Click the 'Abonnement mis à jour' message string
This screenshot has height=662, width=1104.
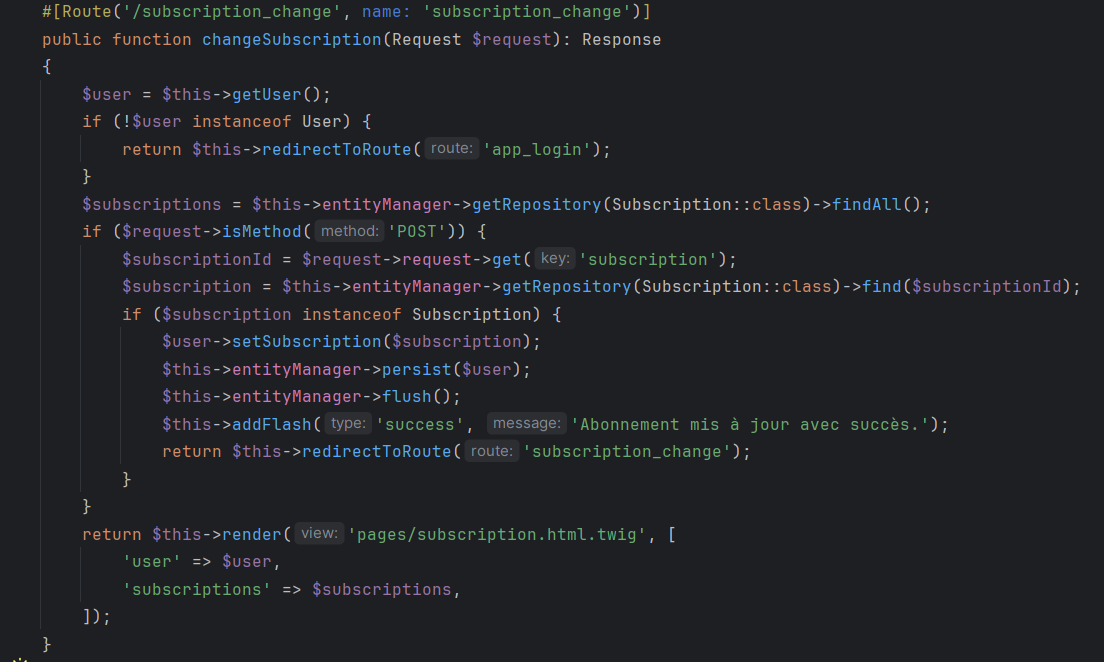pos(749,424)
